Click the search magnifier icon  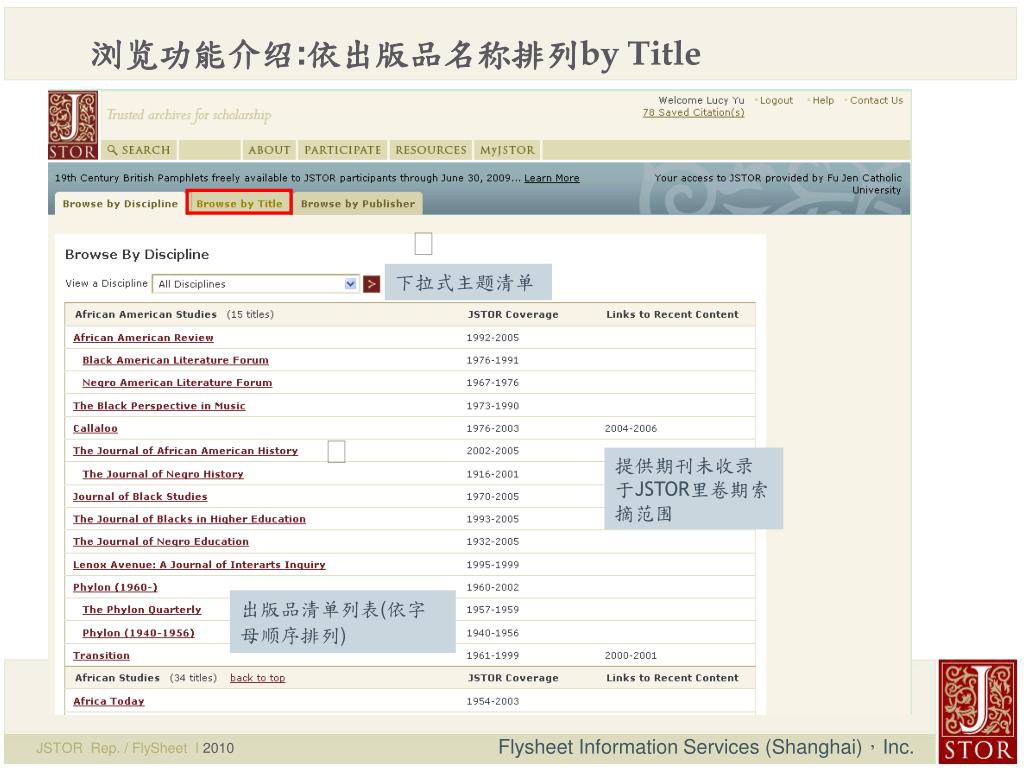pos(112,150)
